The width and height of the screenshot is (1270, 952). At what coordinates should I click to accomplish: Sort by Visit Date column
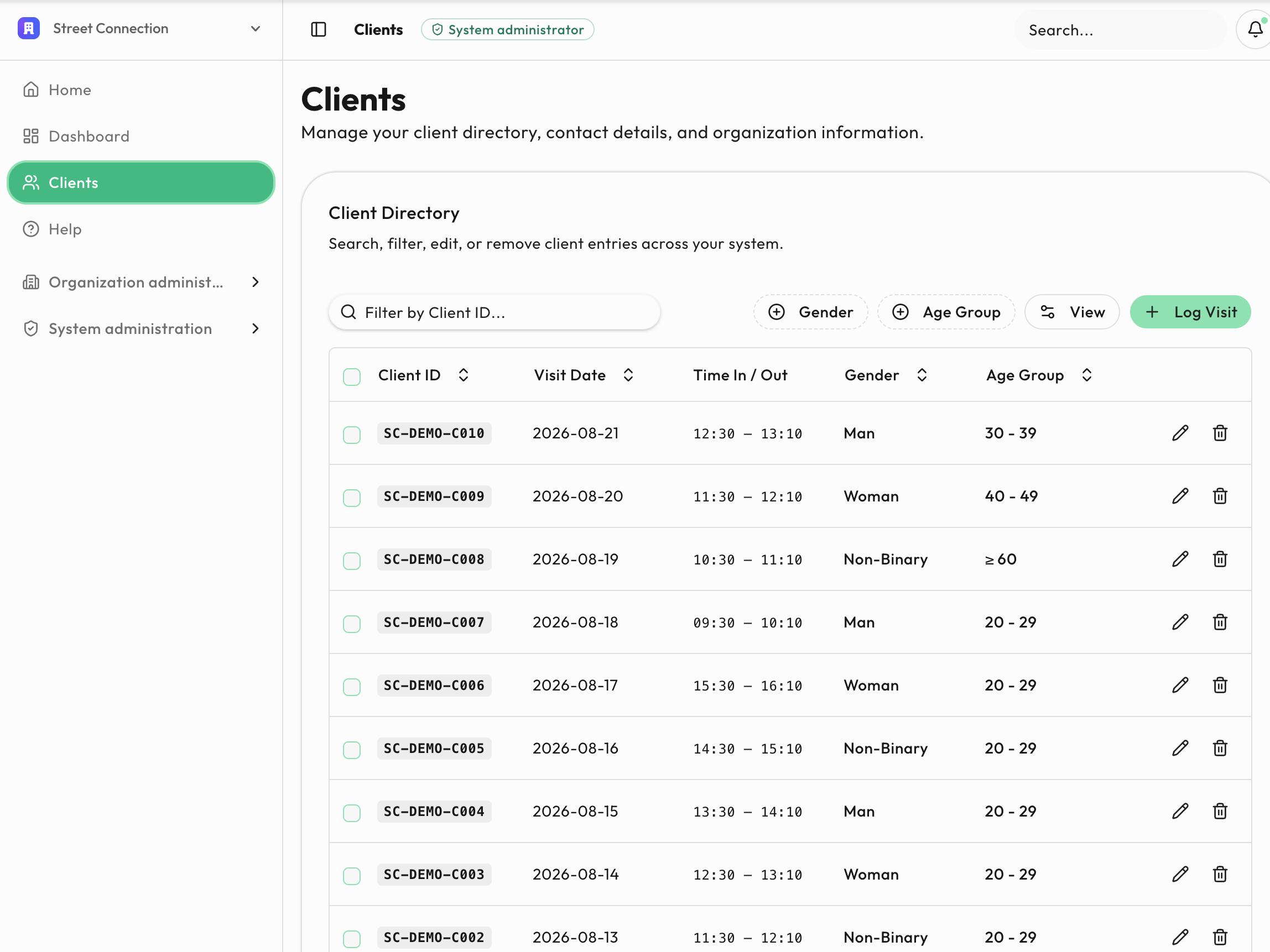click(x=584, y=375)
